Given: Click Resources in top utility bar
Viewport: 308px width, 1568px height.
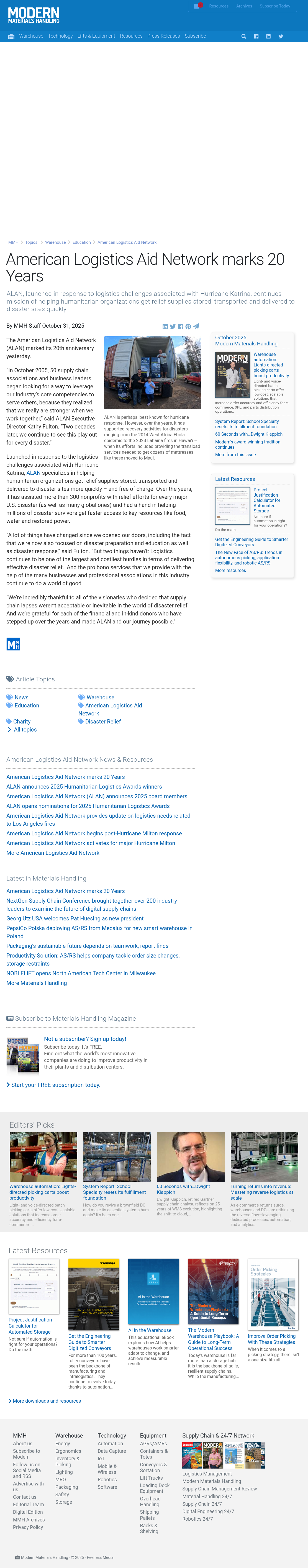Looking at the screenshot, I should 219,6.
